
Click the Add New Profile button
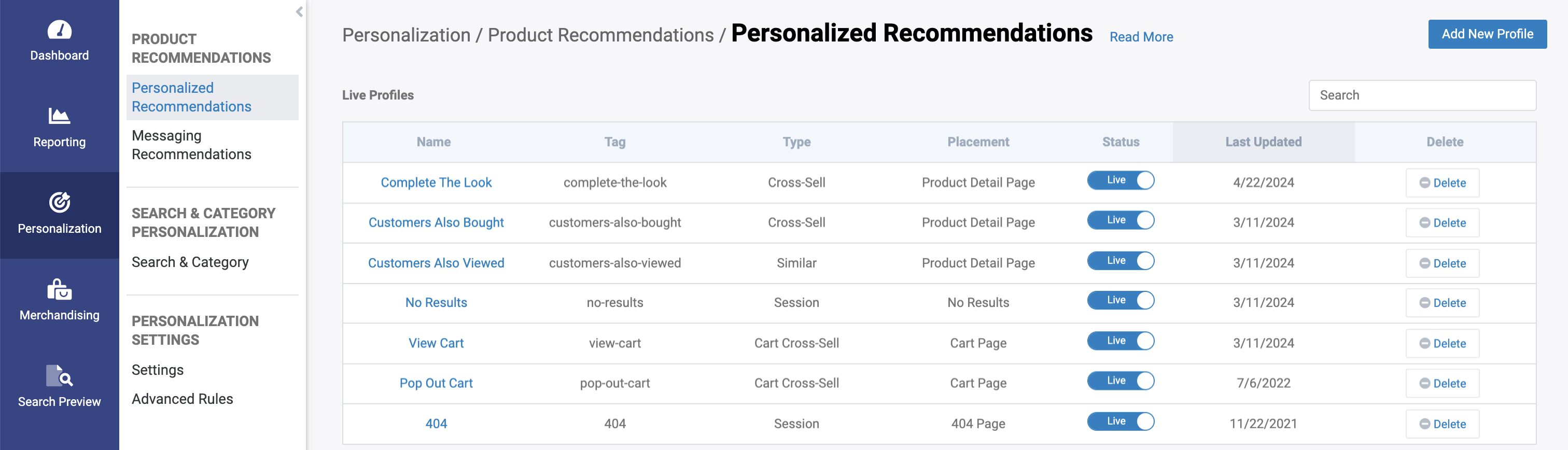coord(1487,34)
